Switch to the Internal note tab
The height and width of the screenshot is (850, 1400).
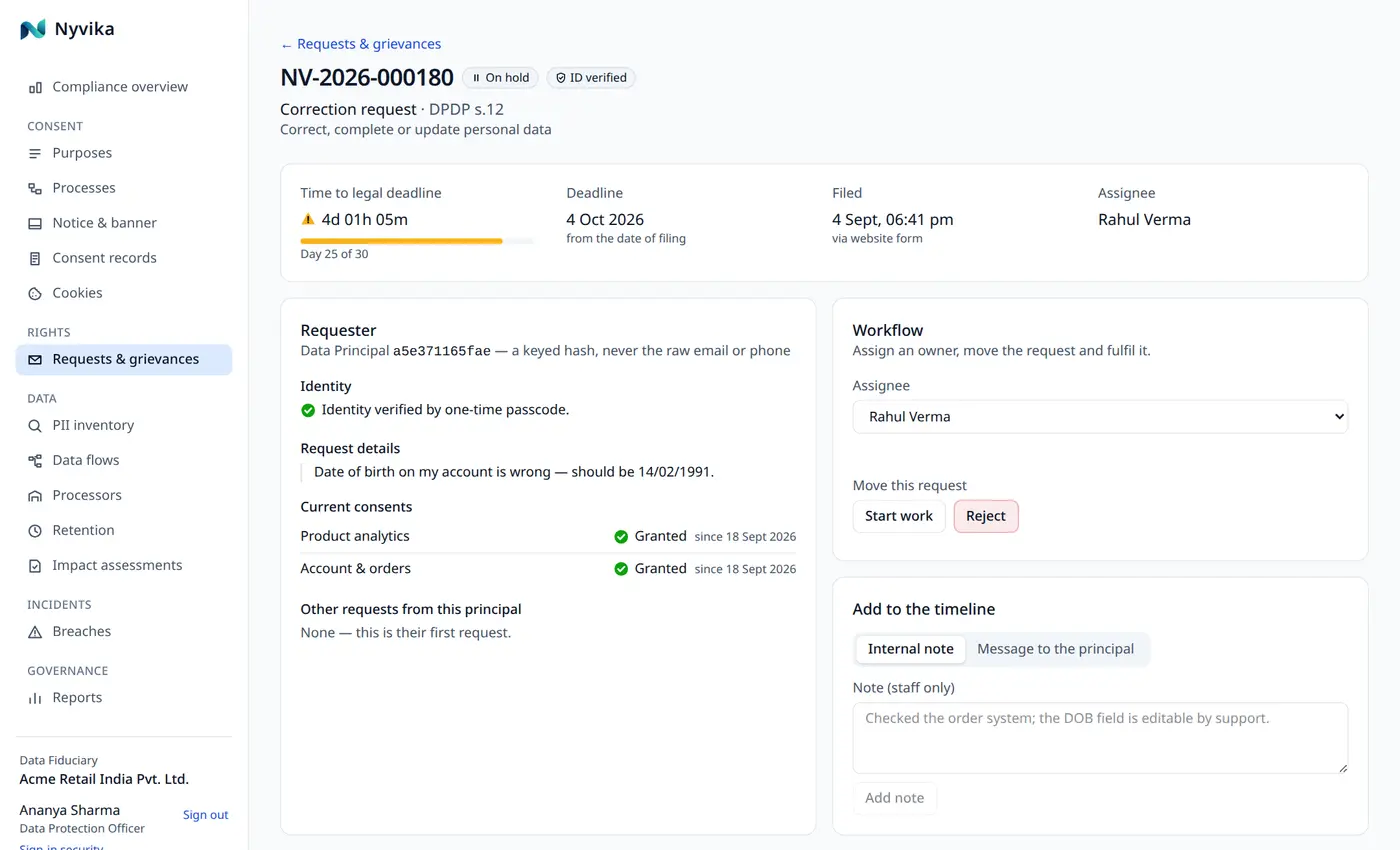(910, 649)
